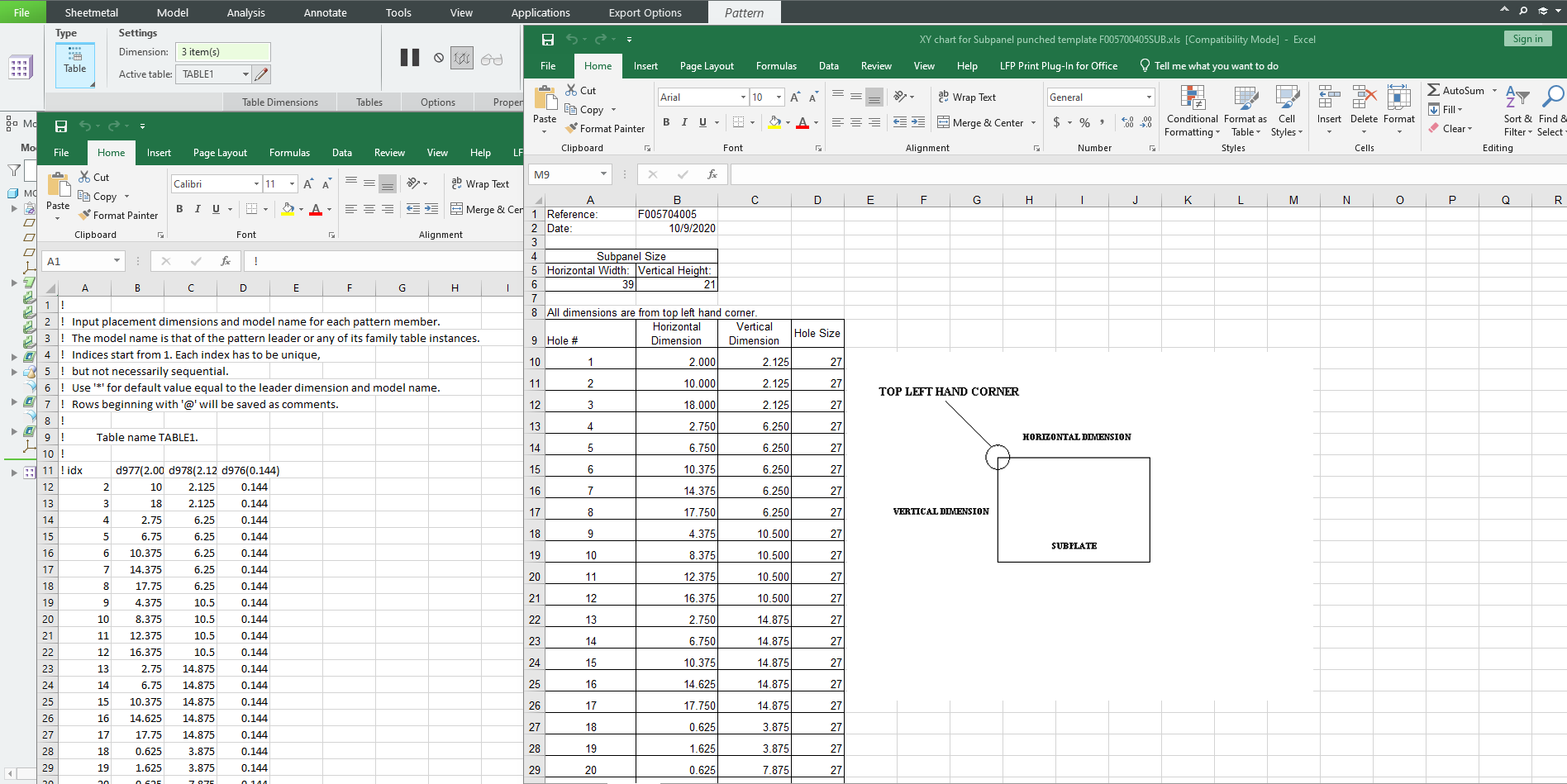Click the Dimension field showing 3 item(s)
The width and height of the screenshot is (1567, 784).
click(224, 52)
